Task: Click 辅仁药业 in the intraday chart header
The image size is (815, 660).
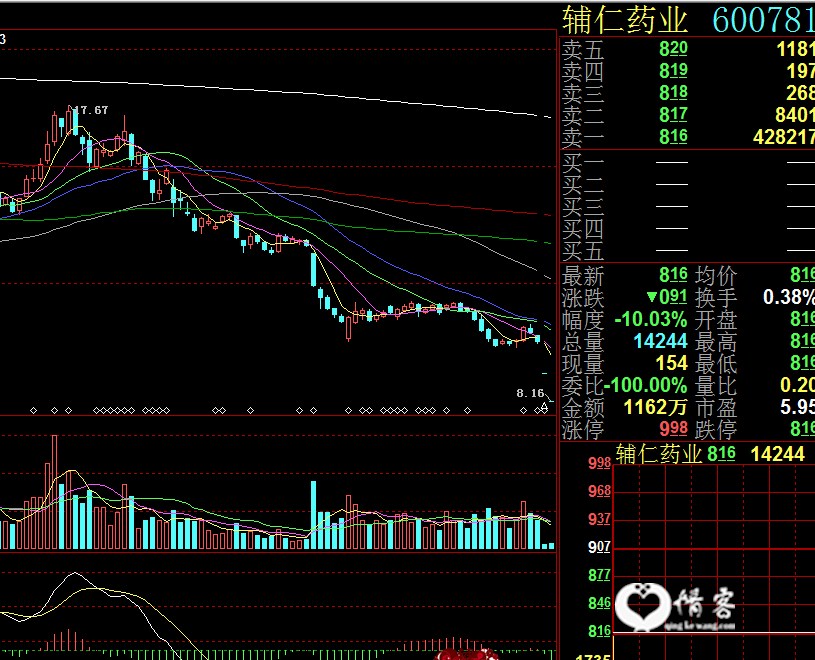Action: click(659, 454)
